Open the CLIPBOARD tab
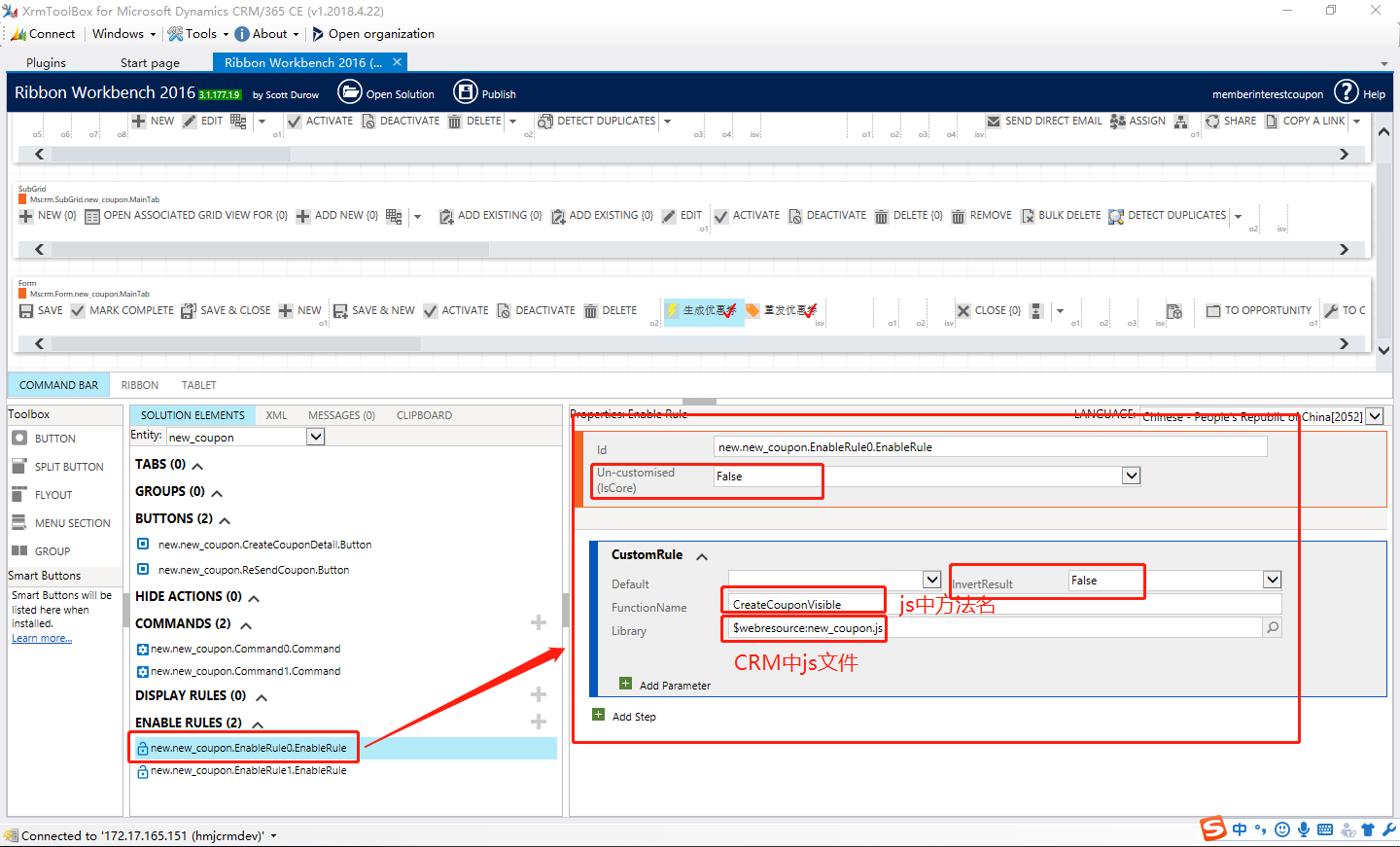The image size is (1400, 847). [x=424, y=415]
